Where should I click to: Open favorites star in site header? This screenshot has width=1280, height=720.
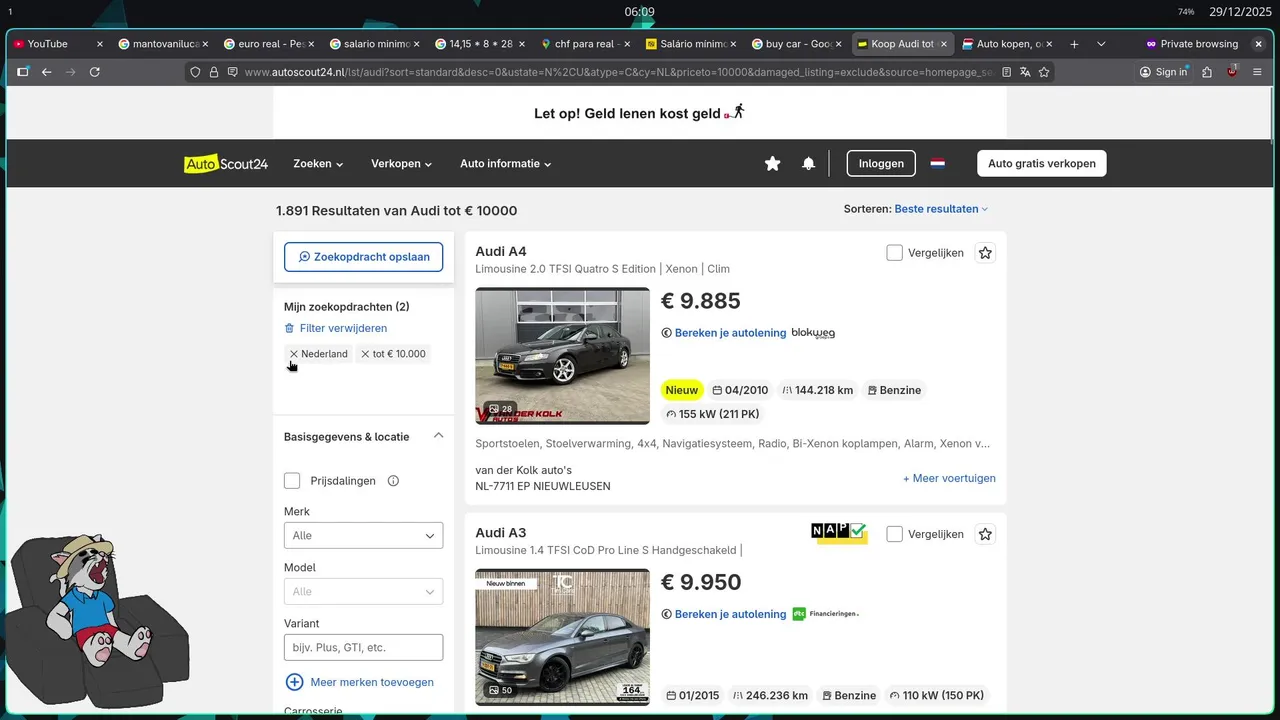772,164
